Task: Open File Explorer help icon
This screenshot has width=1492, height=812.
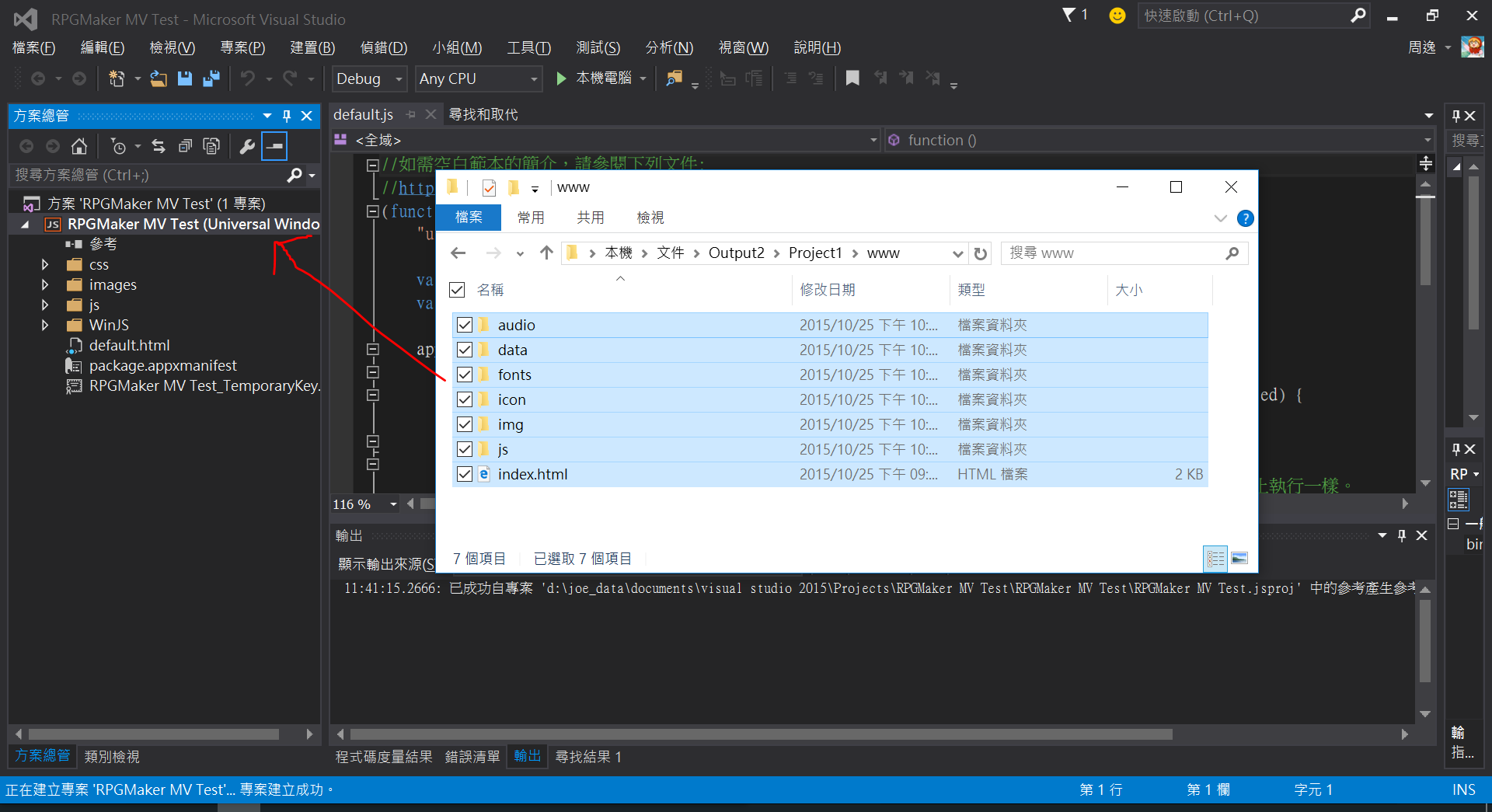Action: click(x=1245, y=218)
